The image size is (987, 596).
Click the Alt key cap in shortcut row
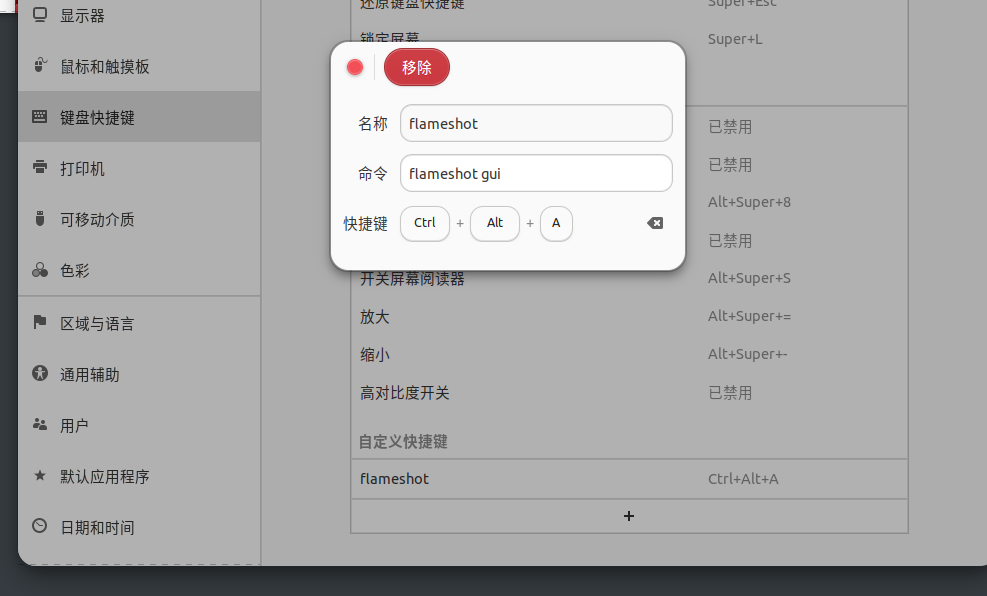(x=495, y=223)
